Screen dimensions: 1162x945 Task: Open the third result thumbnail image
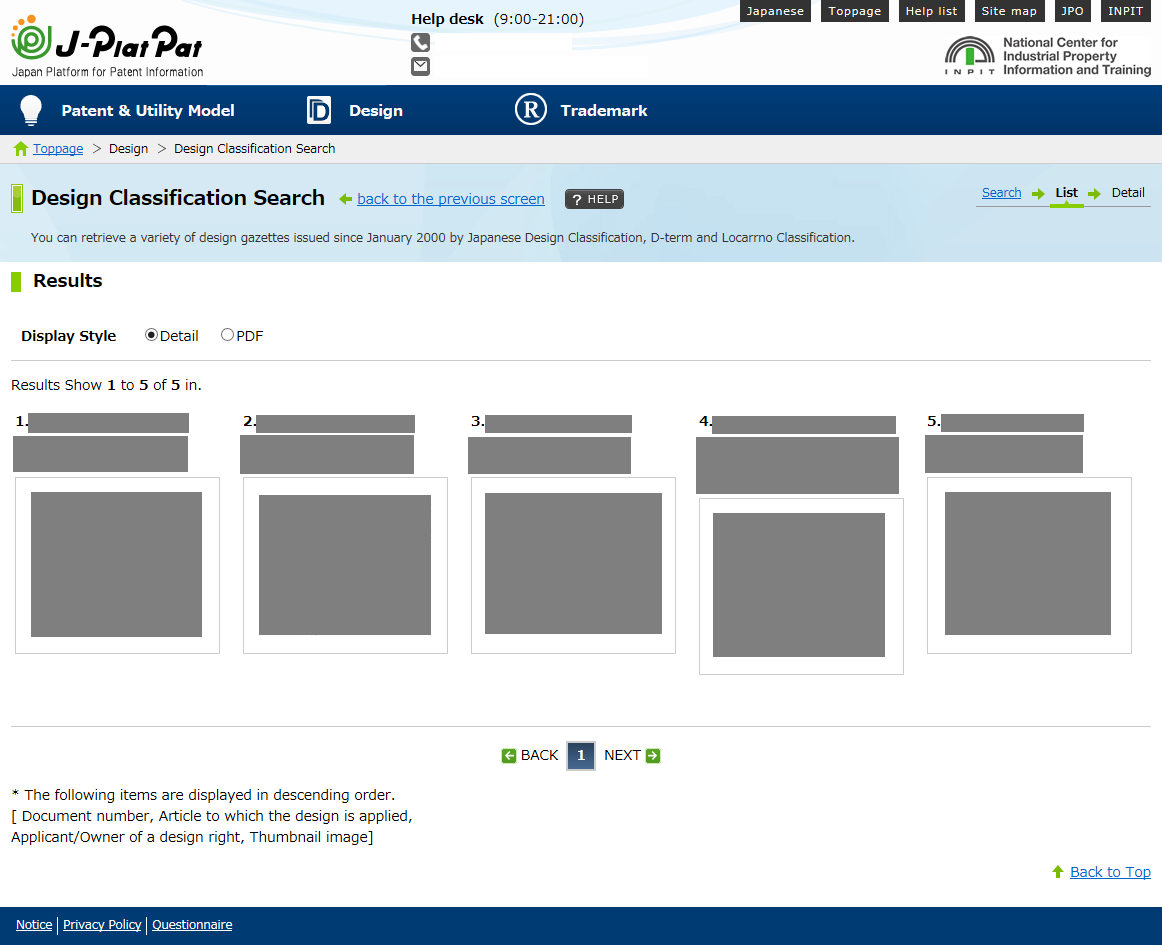(573, 564)
